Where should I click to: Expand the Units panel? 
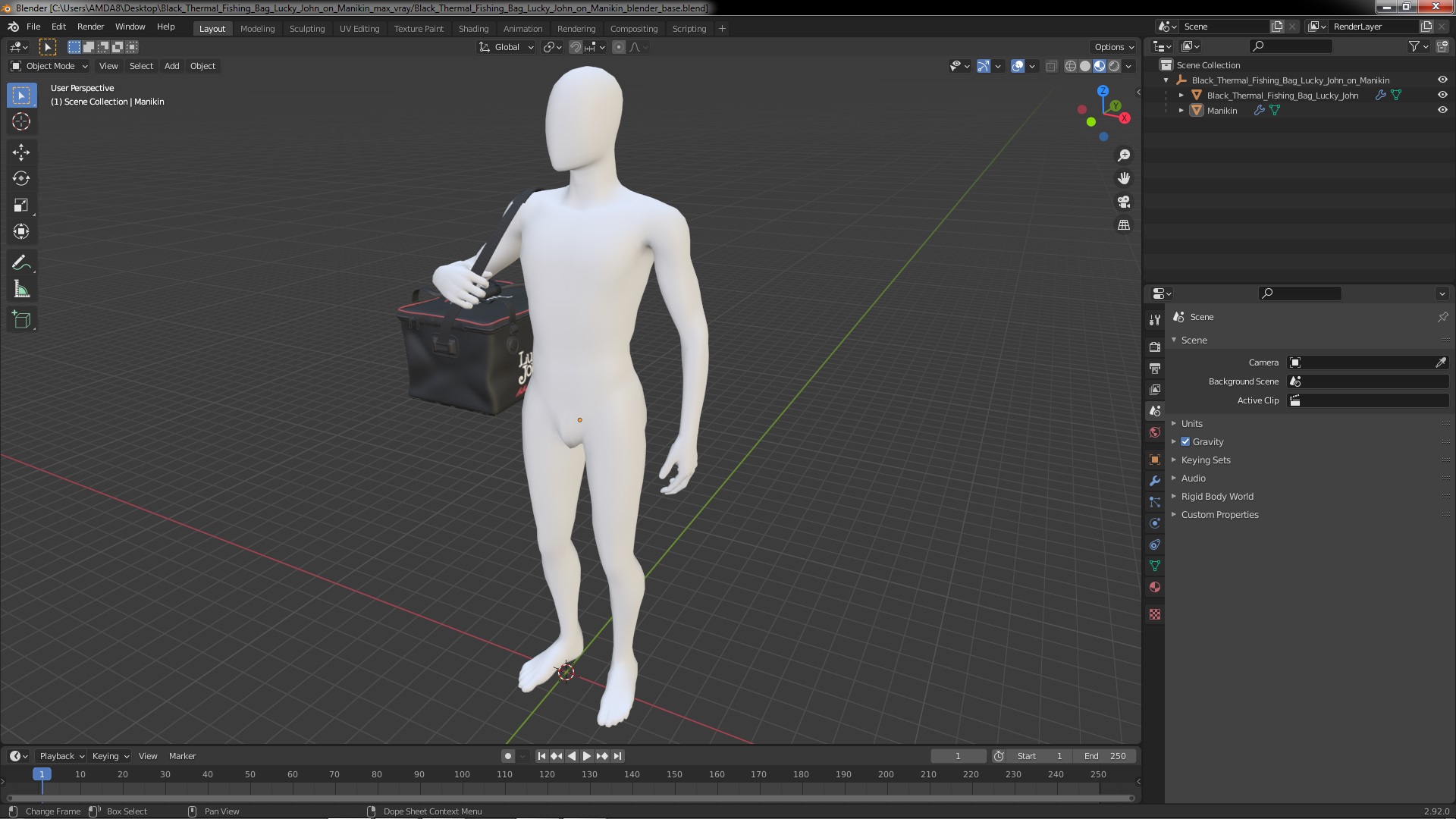[x=1191, y=423]
